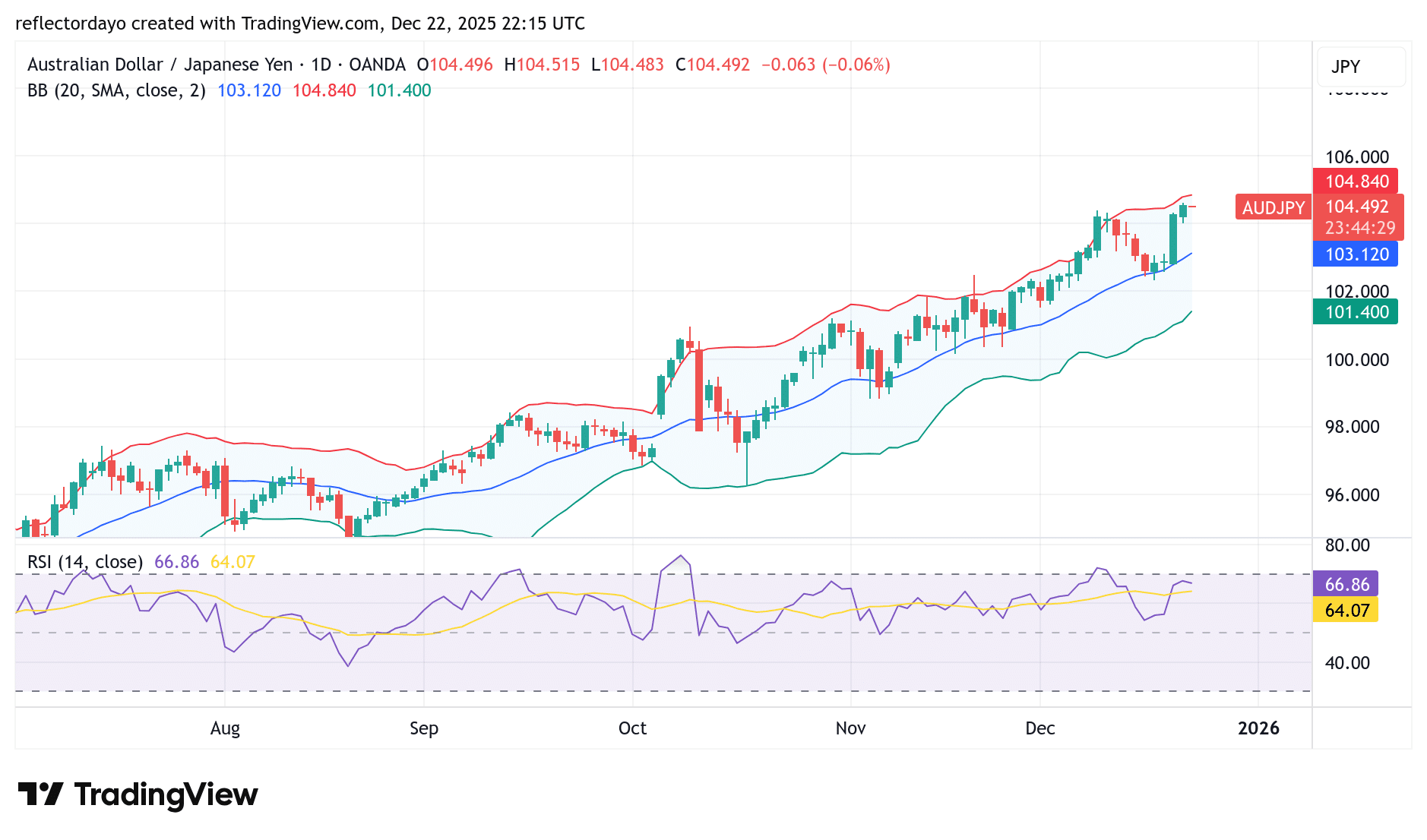The width and height of the screenshot is (1427, 840).
Task: Click the yellow RSI MA badge 64.07
Action: (1345, 611)
